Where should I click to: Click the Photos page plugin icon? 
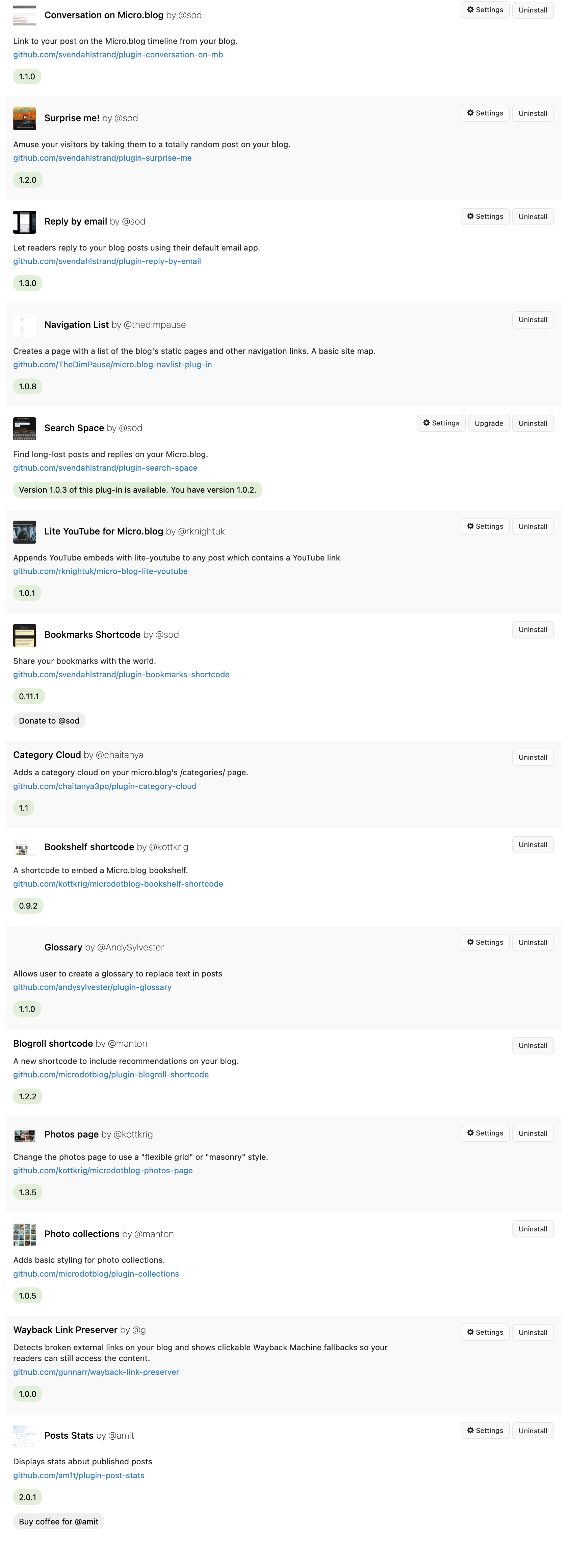(24, 1135)
